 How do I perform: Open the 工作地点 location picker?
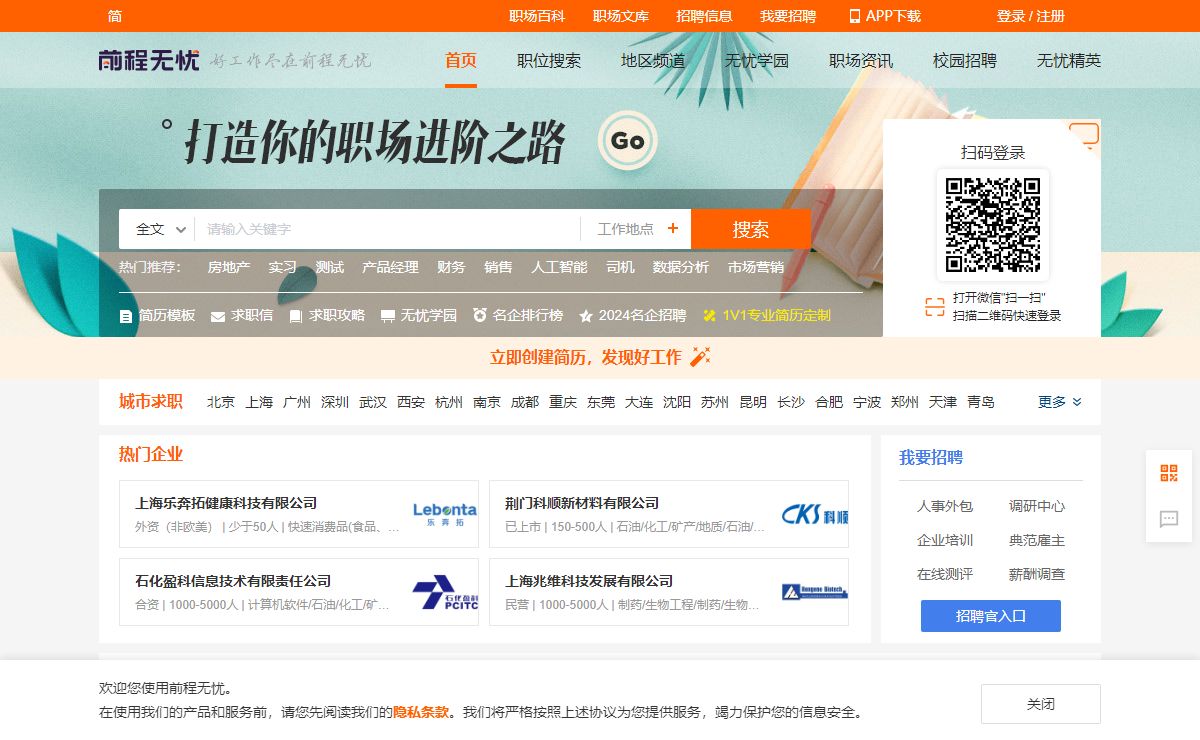636,229
